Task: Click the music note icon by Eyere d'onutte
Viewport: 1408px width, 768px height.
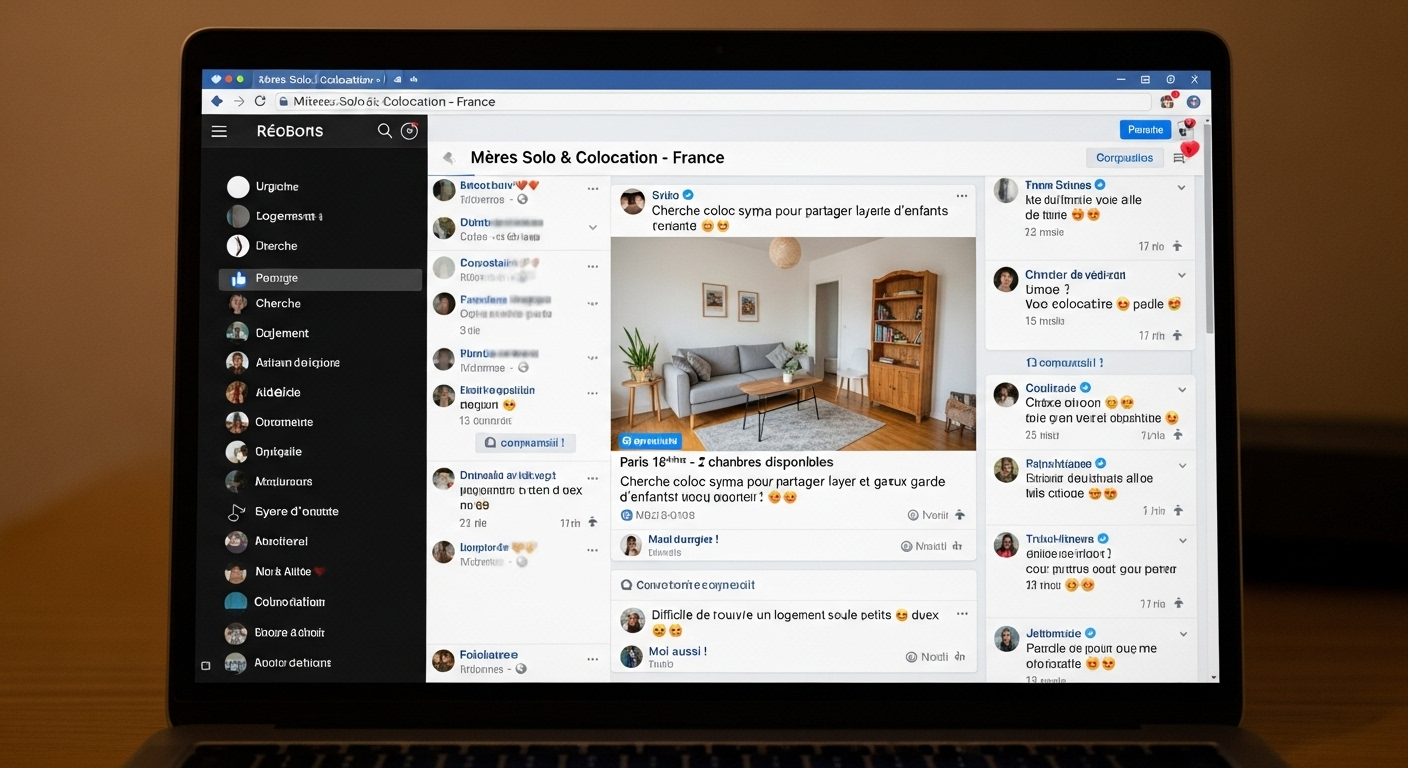Action: coord(236,512)
